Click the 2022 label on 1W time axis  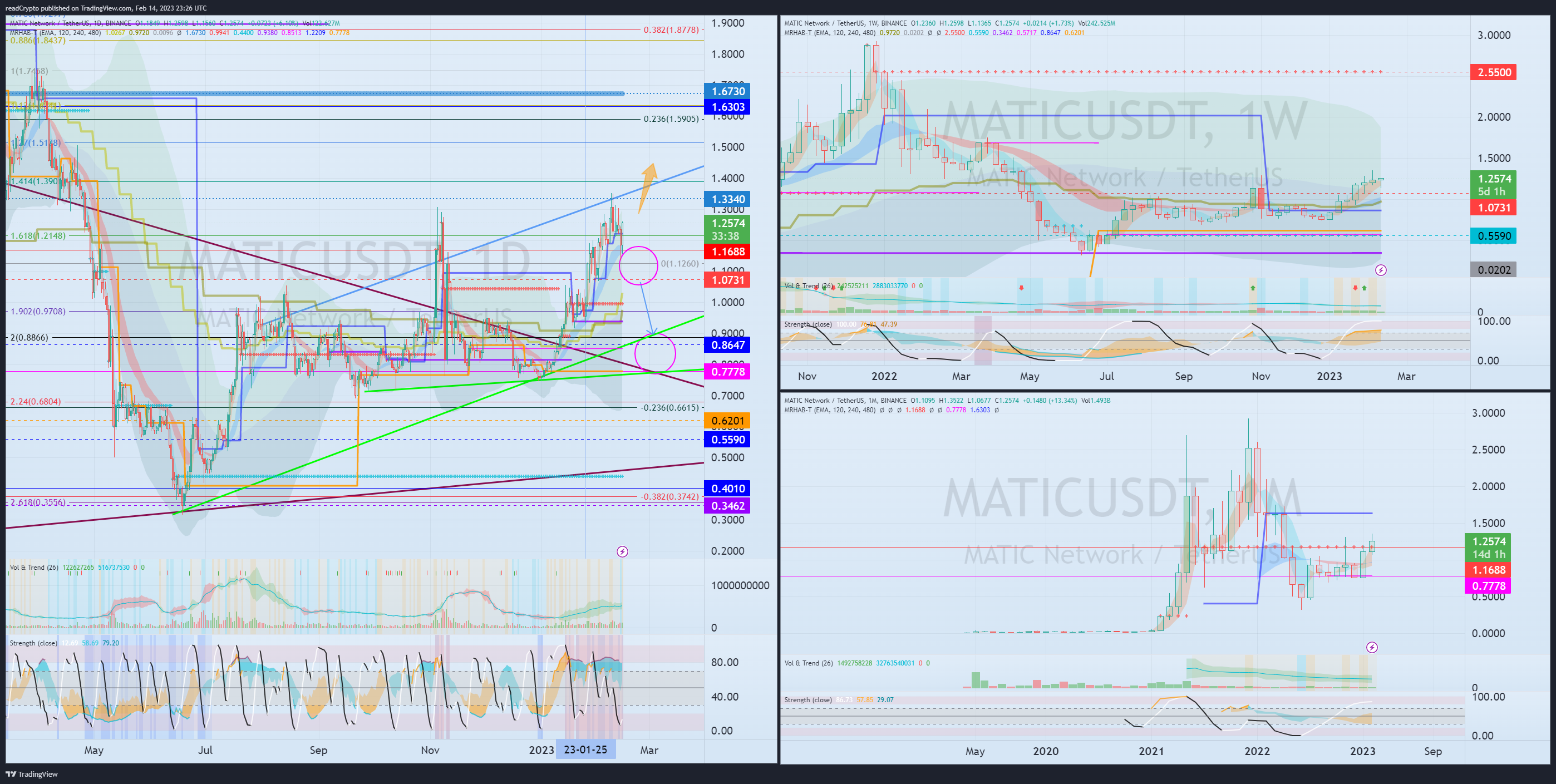[884, 376]
